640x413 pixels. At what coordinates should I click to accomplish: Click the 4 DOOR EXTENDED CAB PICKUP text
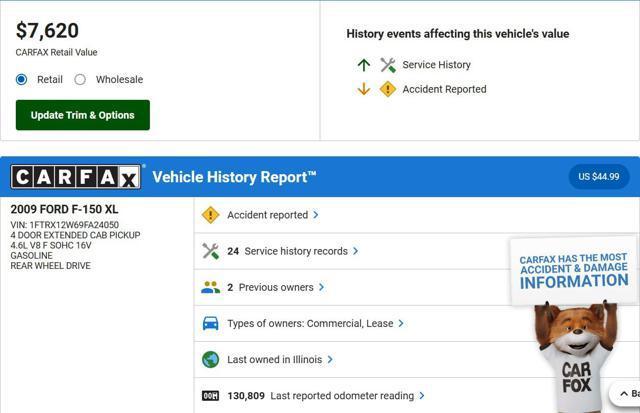(x=76, y=235)
